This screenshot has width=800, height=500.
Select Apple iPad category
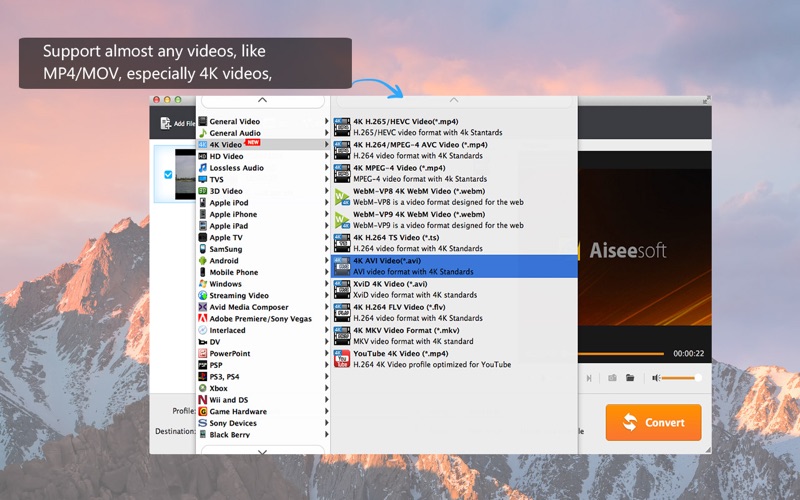click(263, 226)
